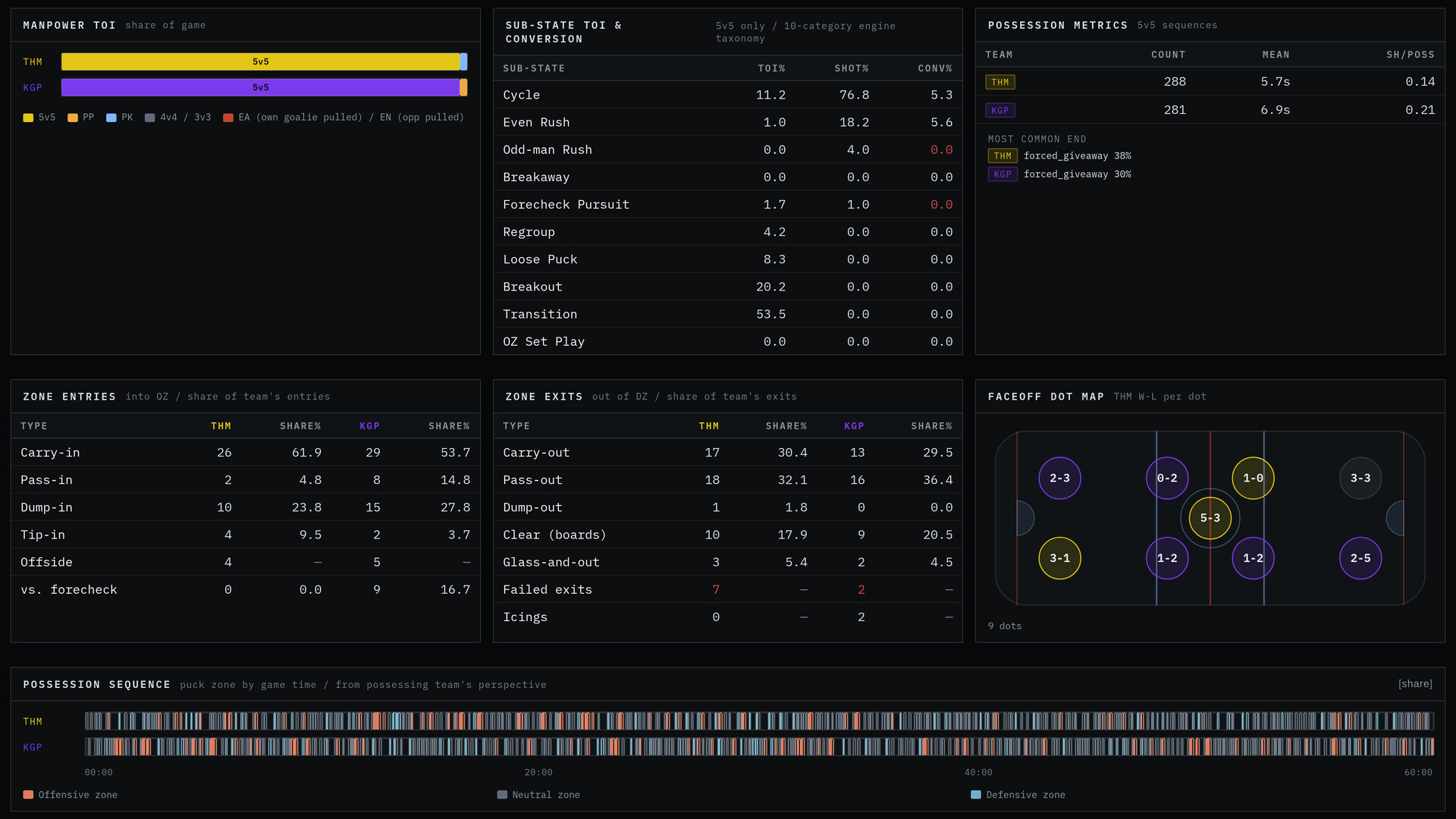
Task: Select the 3-1 faceoff dot
Action: point(1059,558)
